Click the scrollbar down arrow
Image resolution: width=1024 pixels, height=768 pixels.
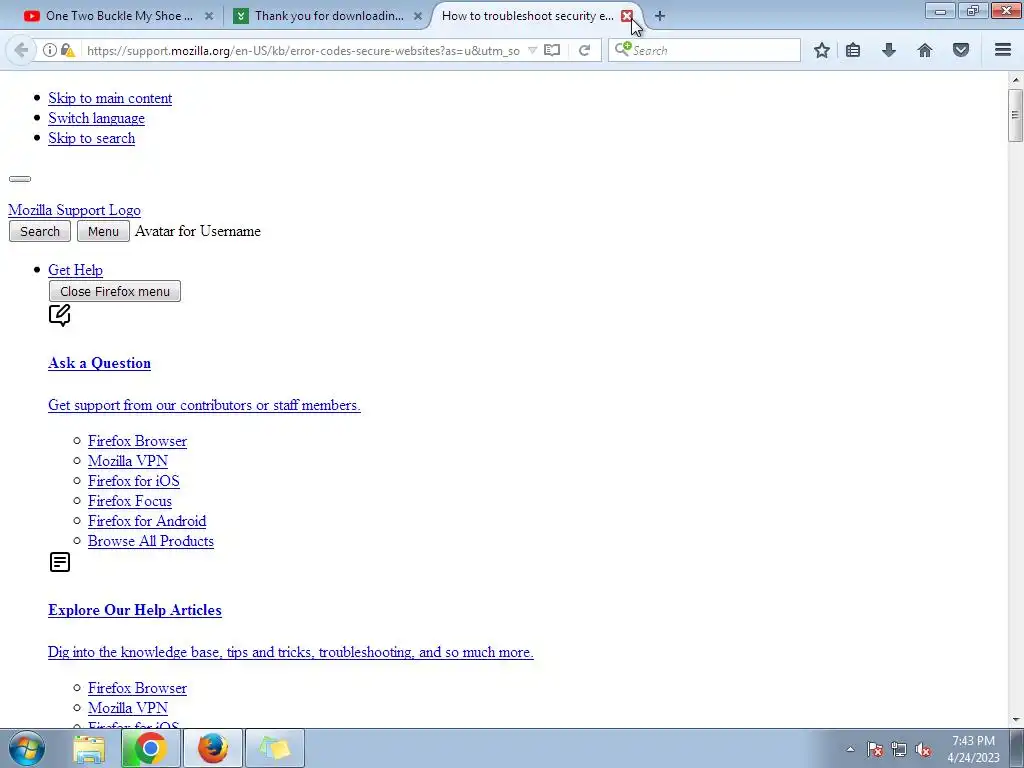click(x=1015, y=720)
